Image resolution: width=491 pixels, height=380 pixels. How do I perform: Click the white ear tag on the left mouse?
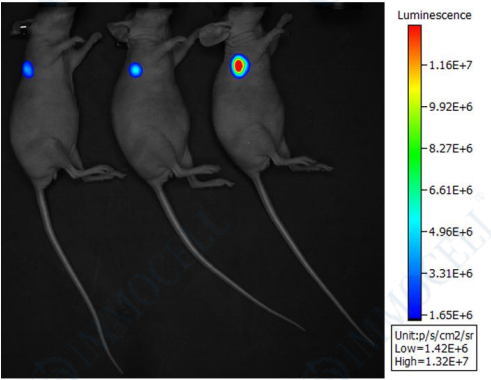(x=23, y=27)
